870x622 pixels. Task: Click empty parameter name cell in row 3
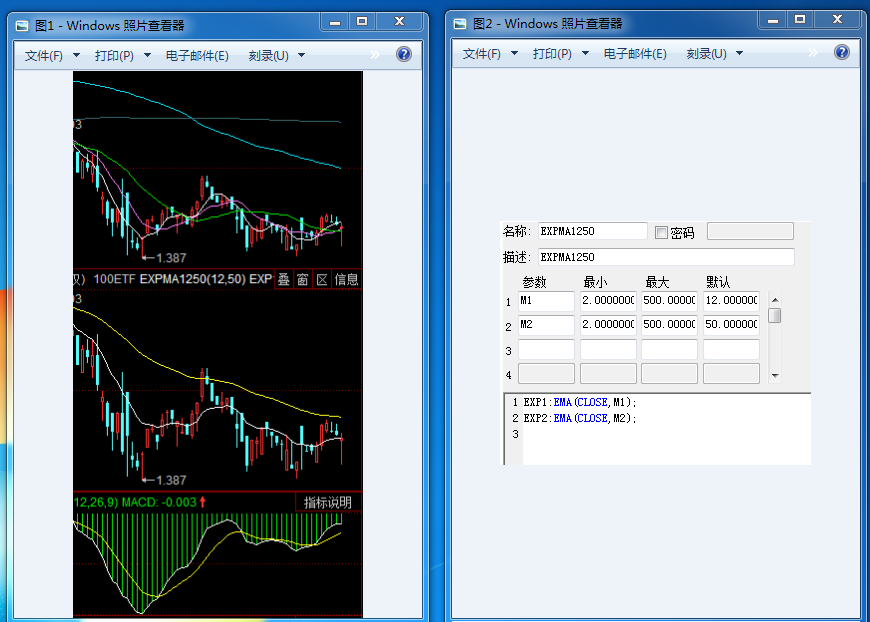click(546, 350)
